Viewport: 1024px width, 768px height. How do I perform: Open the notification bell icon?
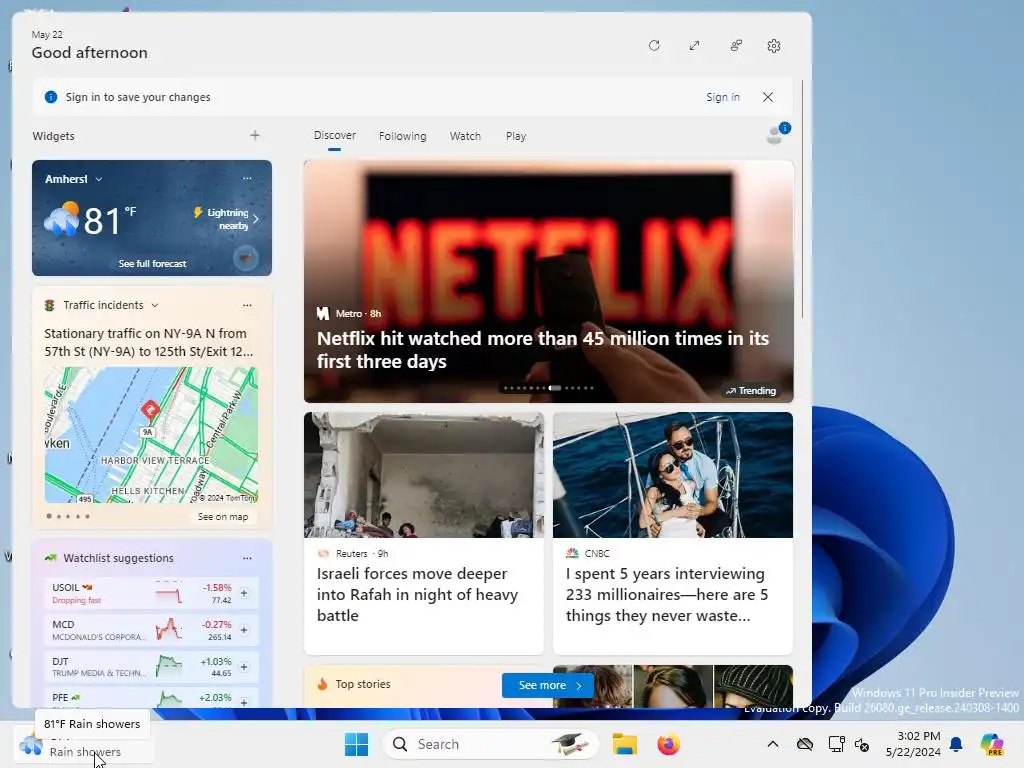[956, 744]
